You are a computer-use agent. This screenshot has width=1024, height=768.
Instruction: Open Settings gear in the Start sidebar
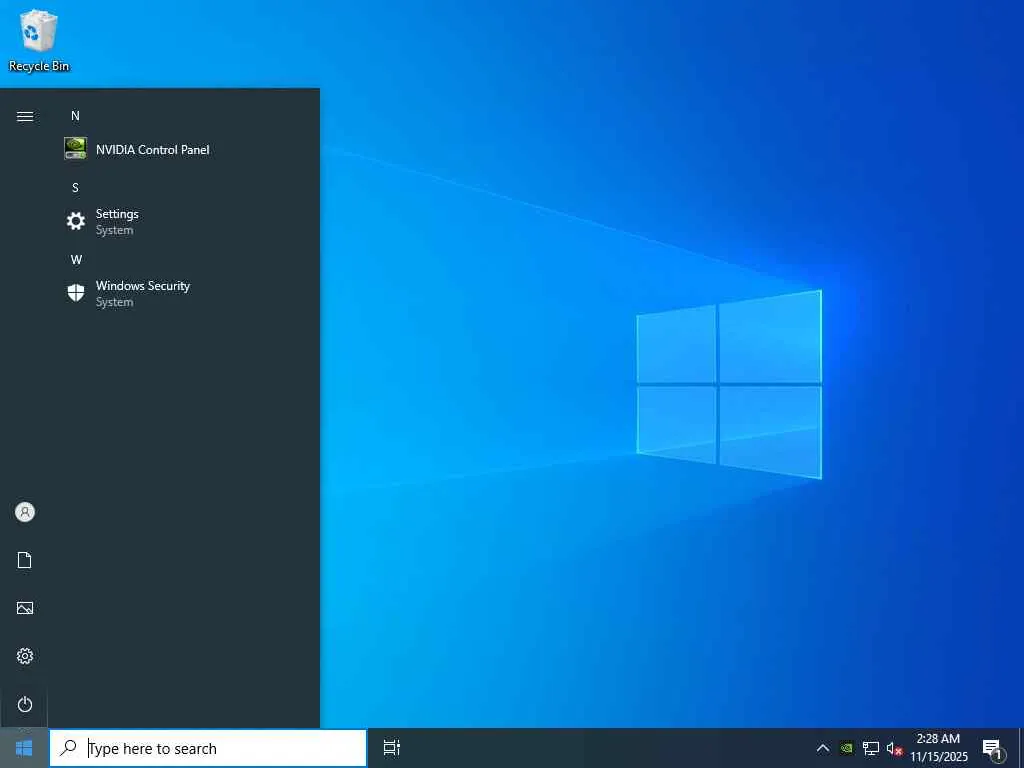coord(25,656)
